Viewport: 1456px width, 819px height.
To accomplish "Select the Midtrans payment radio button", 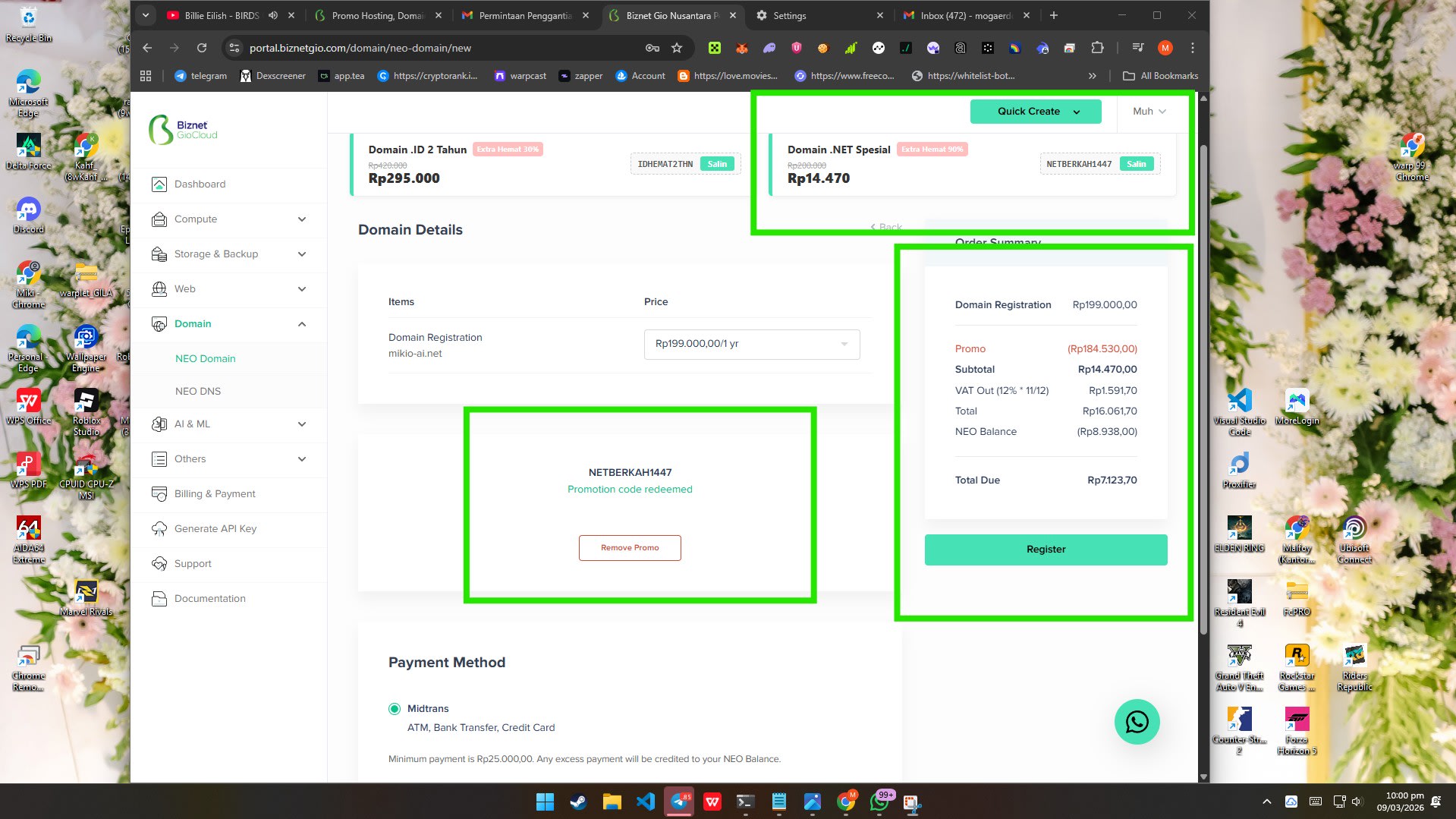I will tap(395, 709).
